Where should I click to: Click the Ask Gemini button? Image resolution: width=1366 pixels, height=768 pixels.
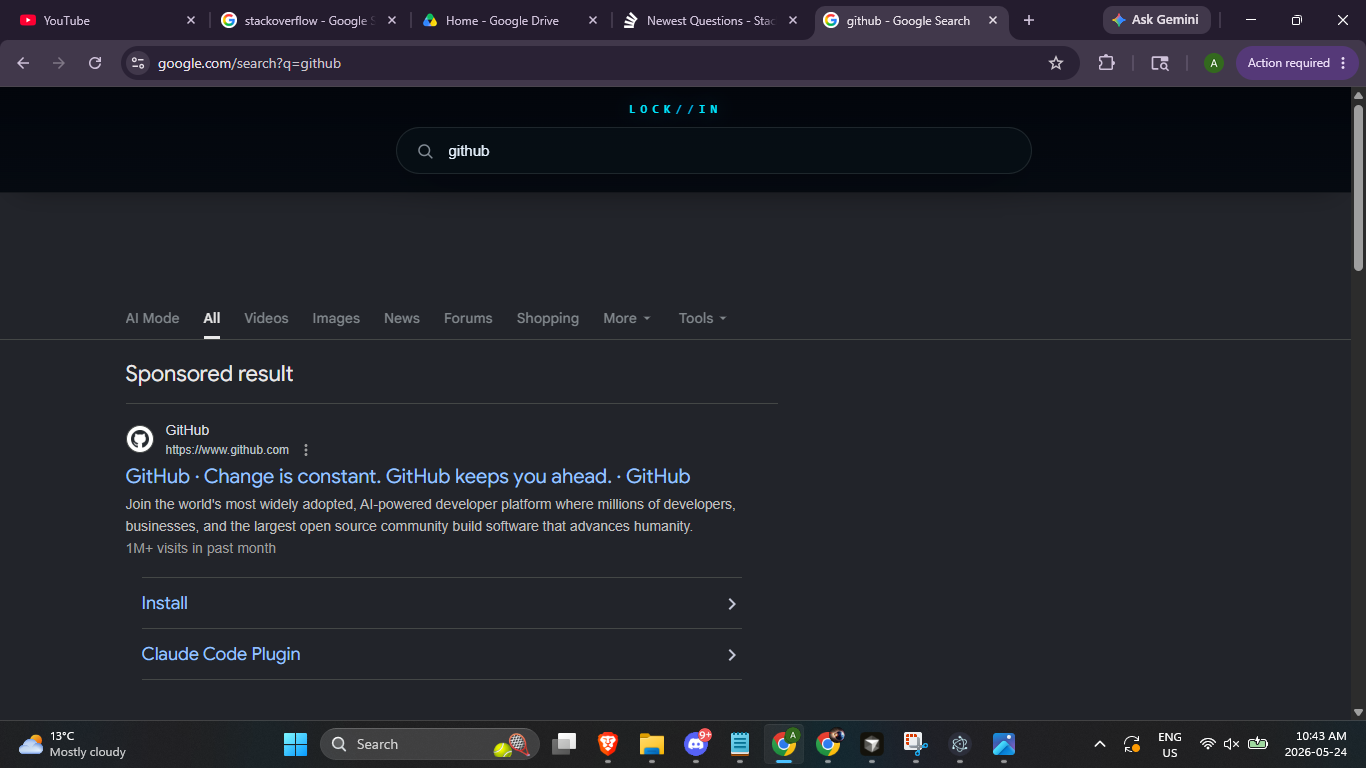click(x=1156, y=20)
